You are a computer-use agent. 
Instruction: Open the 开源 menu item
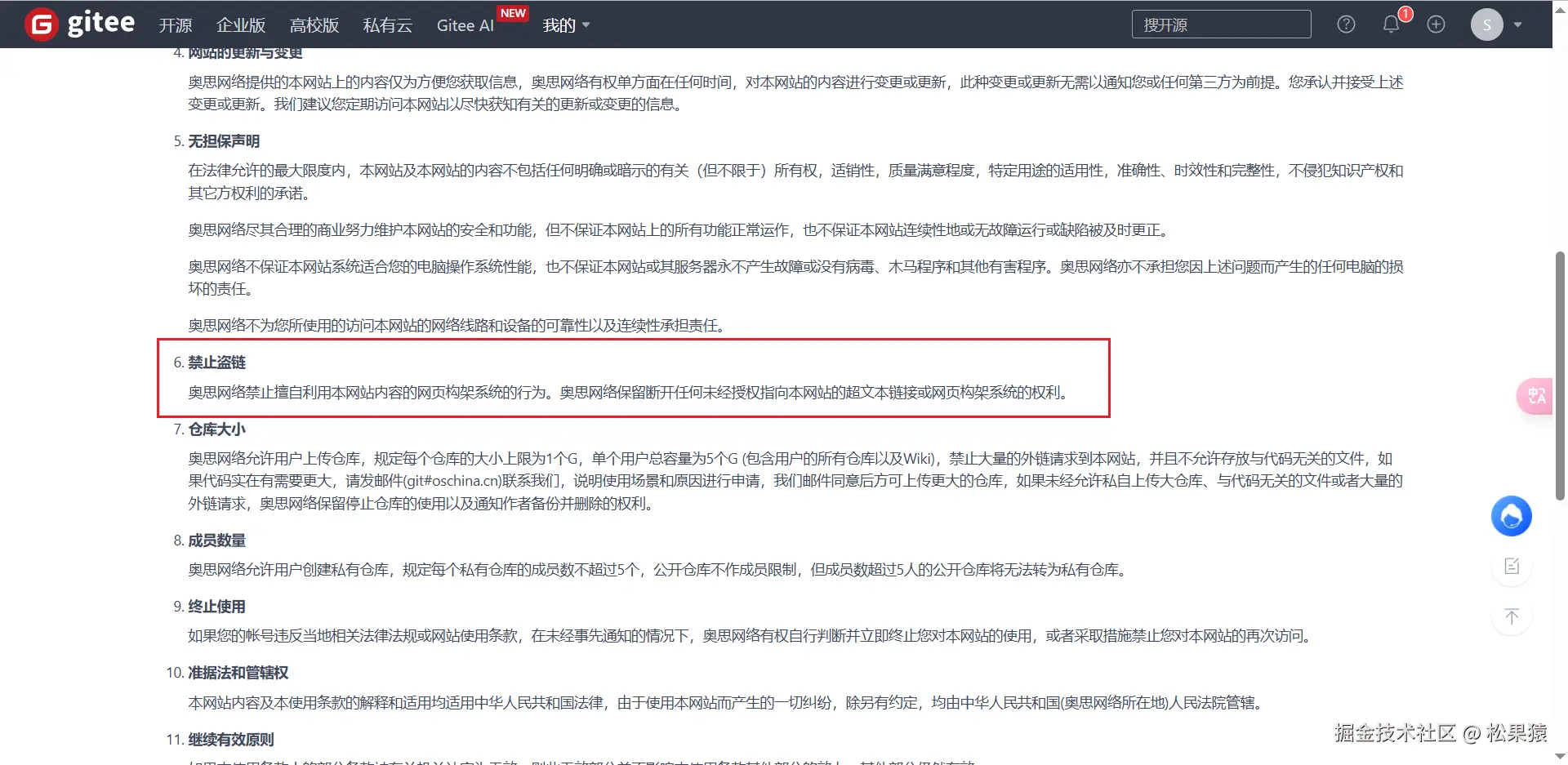[x=176, y=25]
